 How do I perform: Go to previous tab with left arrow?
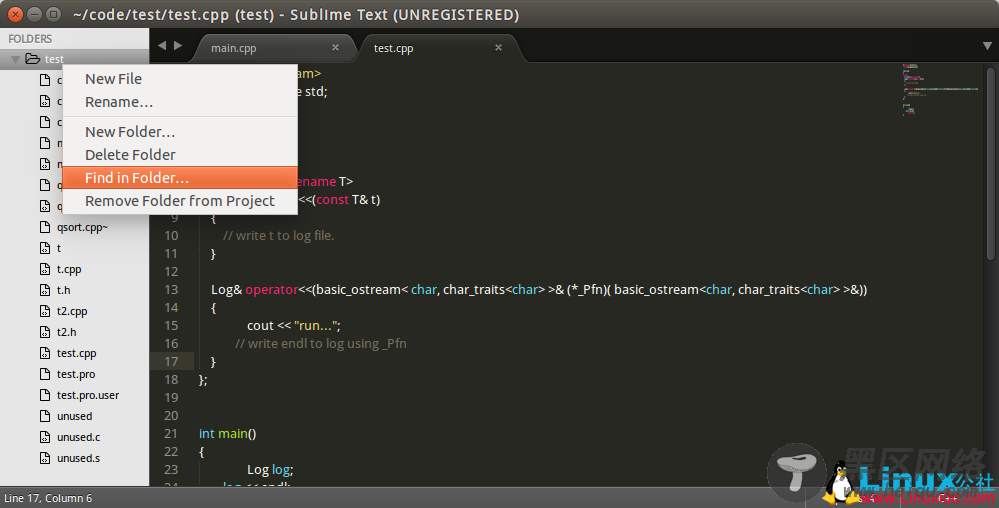[x=162, y=45]
